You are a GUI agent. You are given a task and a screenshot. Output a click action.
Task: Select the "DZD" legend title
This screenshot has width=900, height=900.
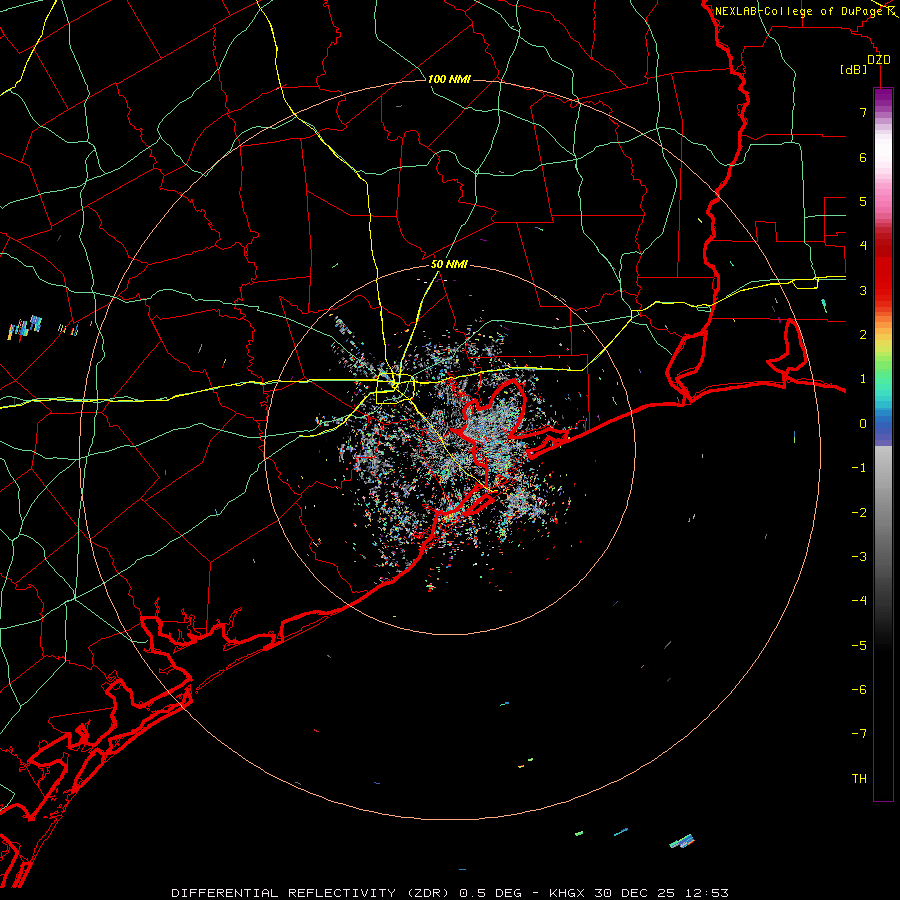click(x=879, y=60)
